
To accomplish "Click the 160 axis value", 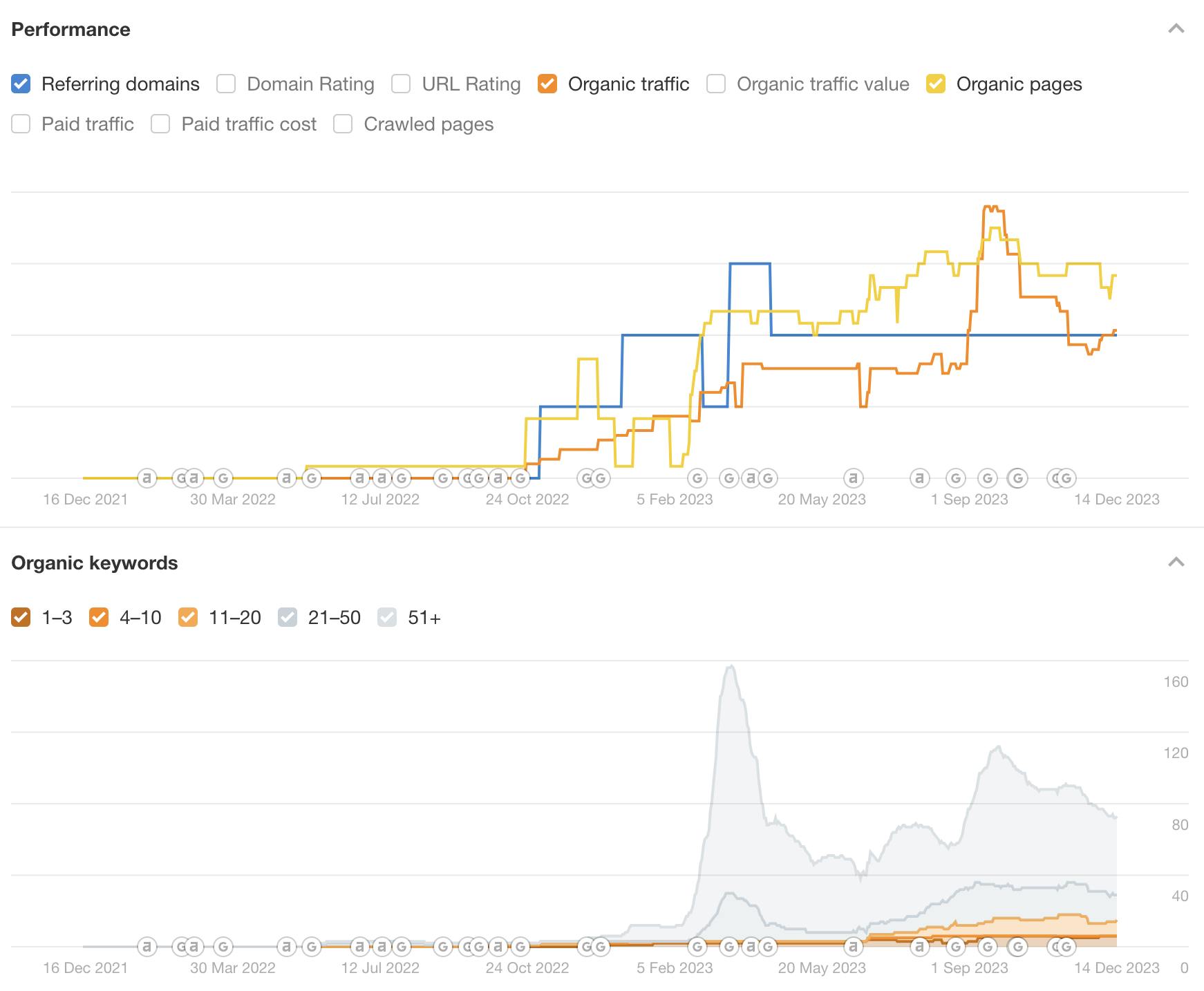I will (x=1176, y=682).
